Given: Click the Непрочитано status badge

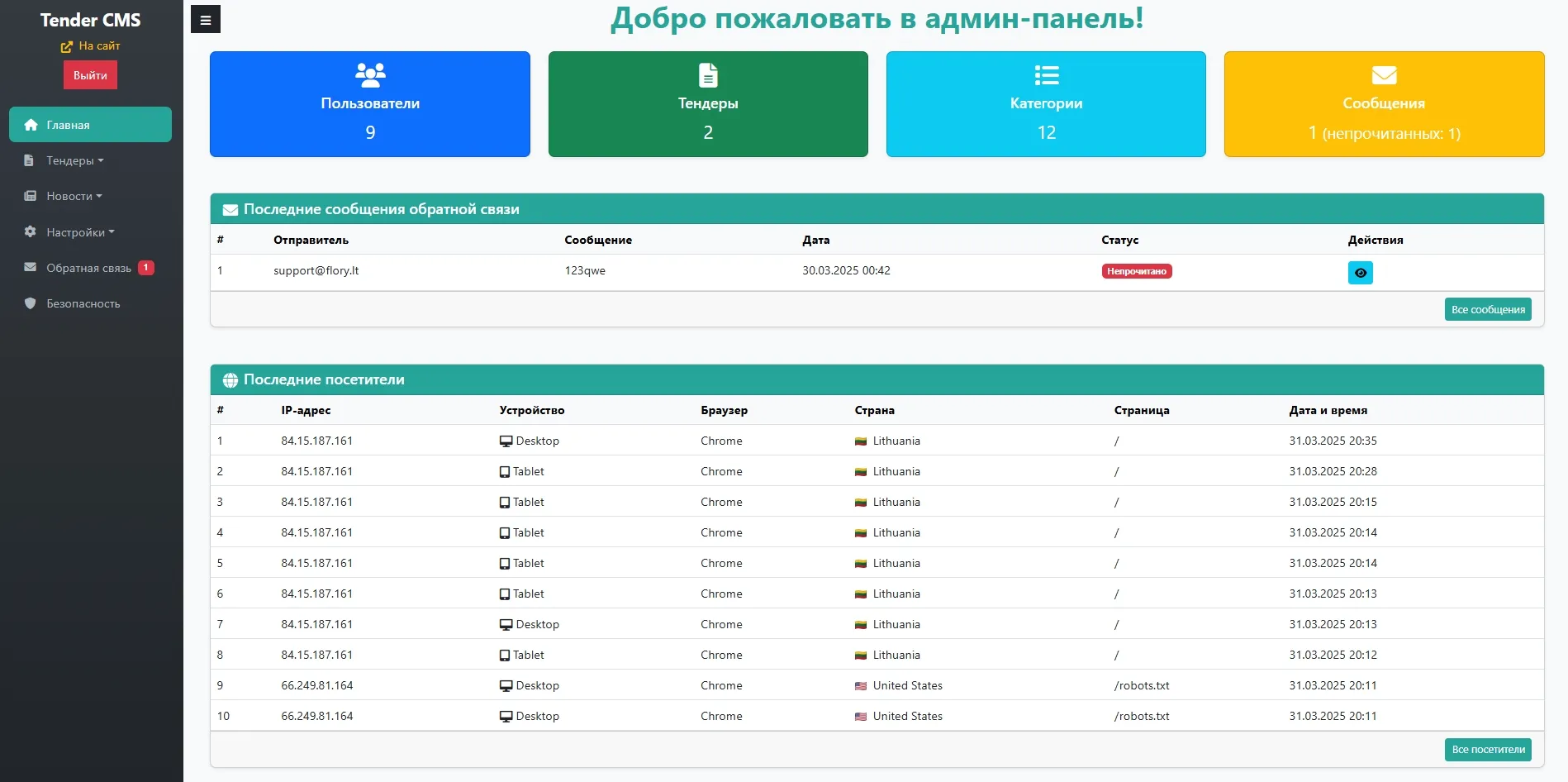Looking at the screenshot, I should (x=1136, y=270).
